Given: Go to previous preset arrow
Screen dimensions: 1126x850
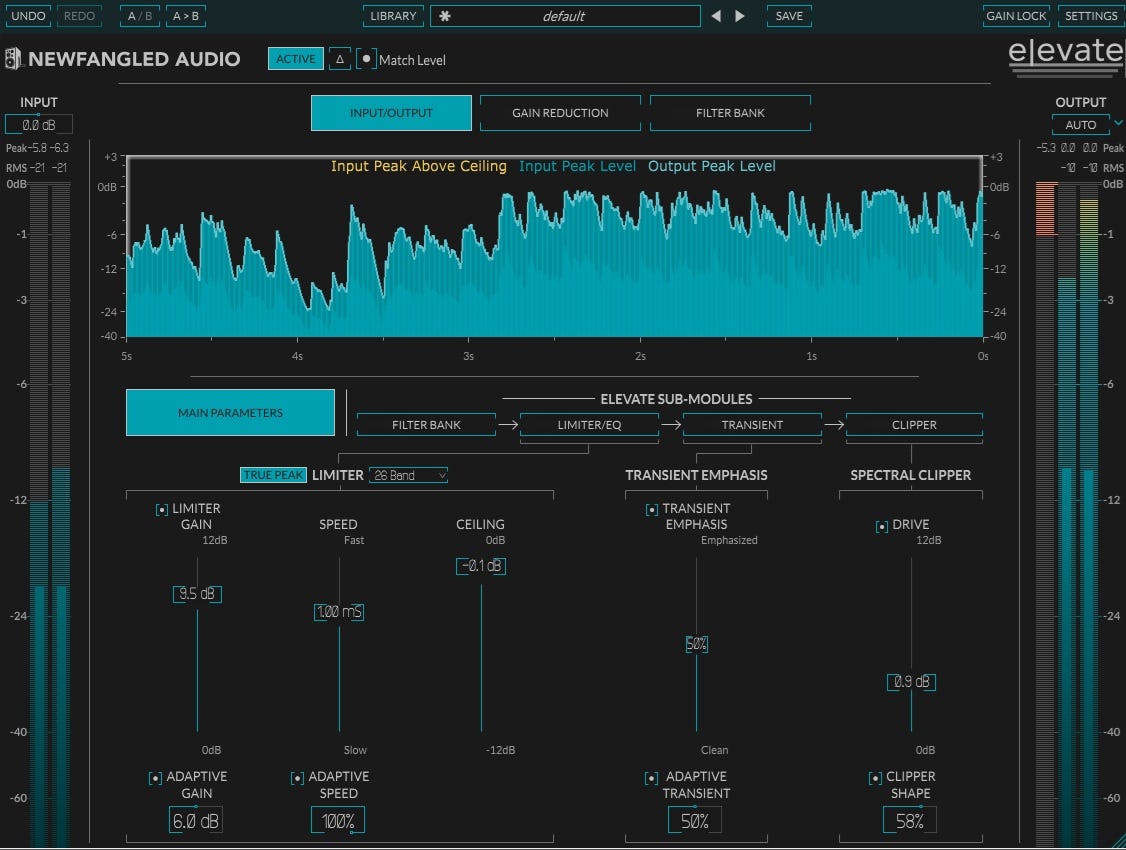Looking at the screenshot, I should tap(716, 16).
